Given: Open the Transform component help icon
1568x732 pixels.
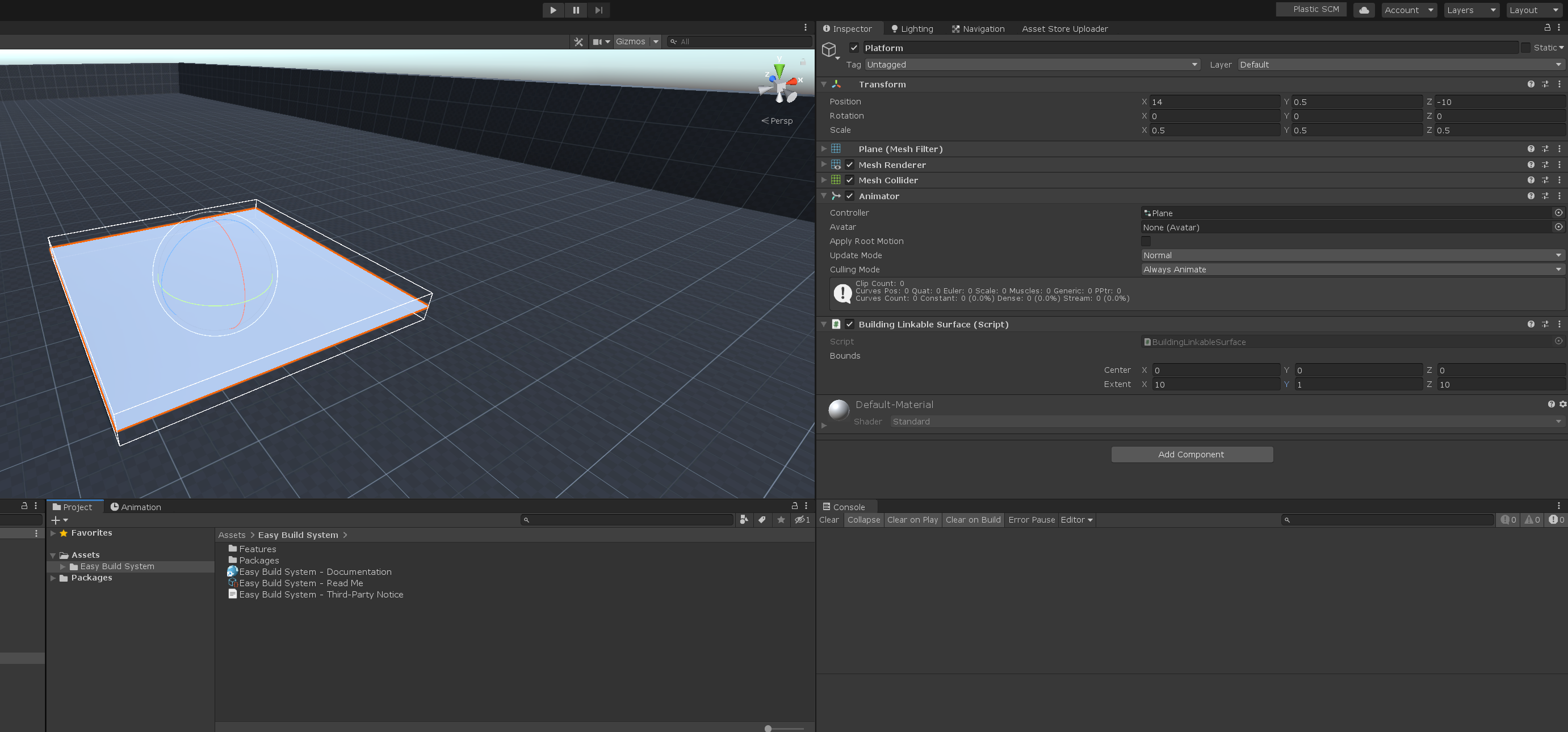Looking at the screenshot, I should click(x=1531, y=85).
